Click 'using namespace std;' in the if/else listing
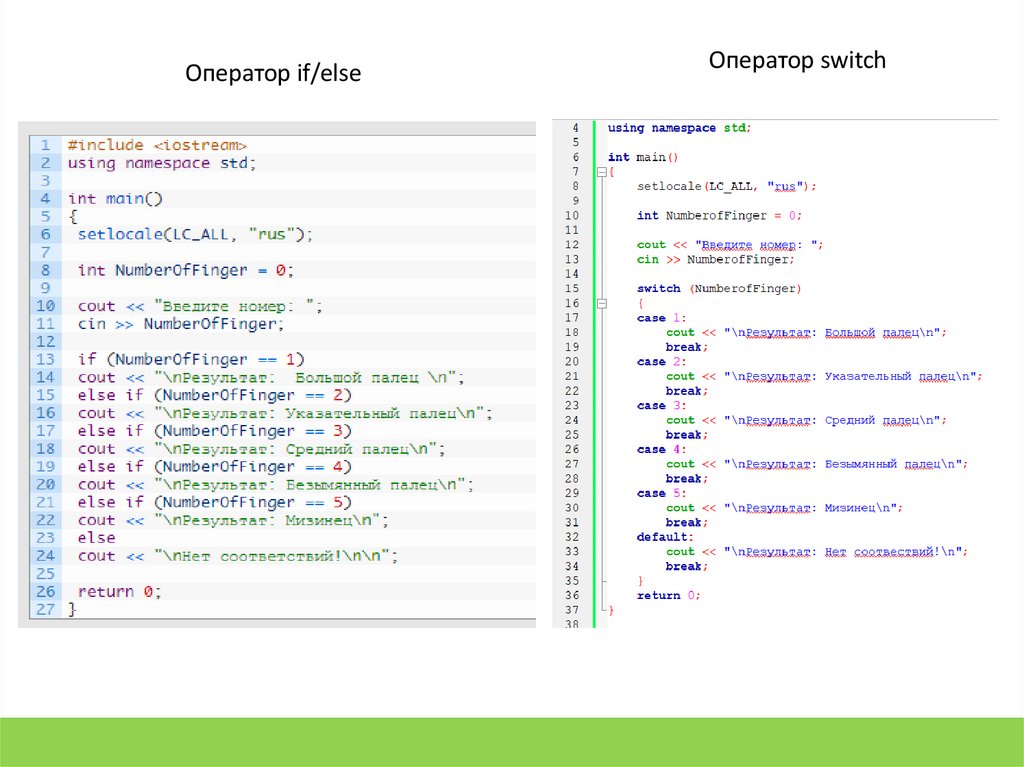Viewport: 1024px width, 767px height. pos(162,163)
